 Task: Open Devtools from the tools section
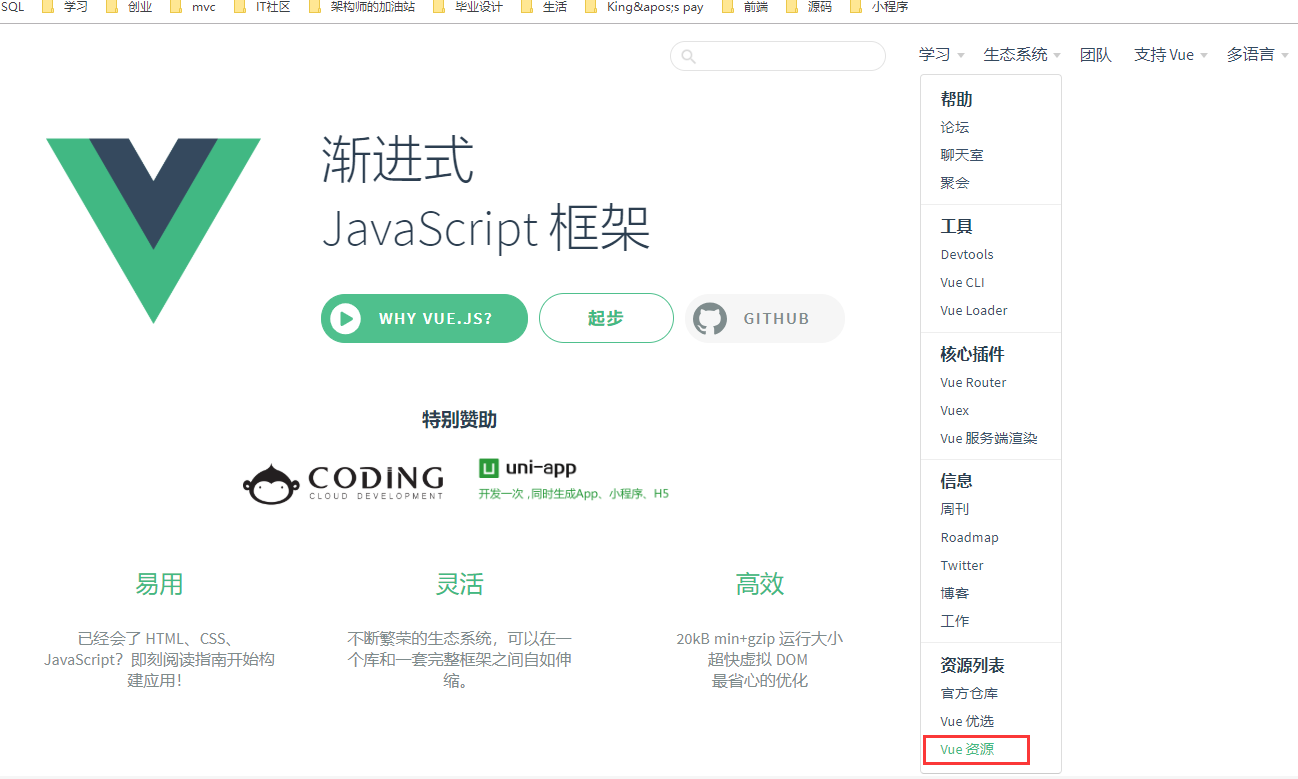(967, 255)
